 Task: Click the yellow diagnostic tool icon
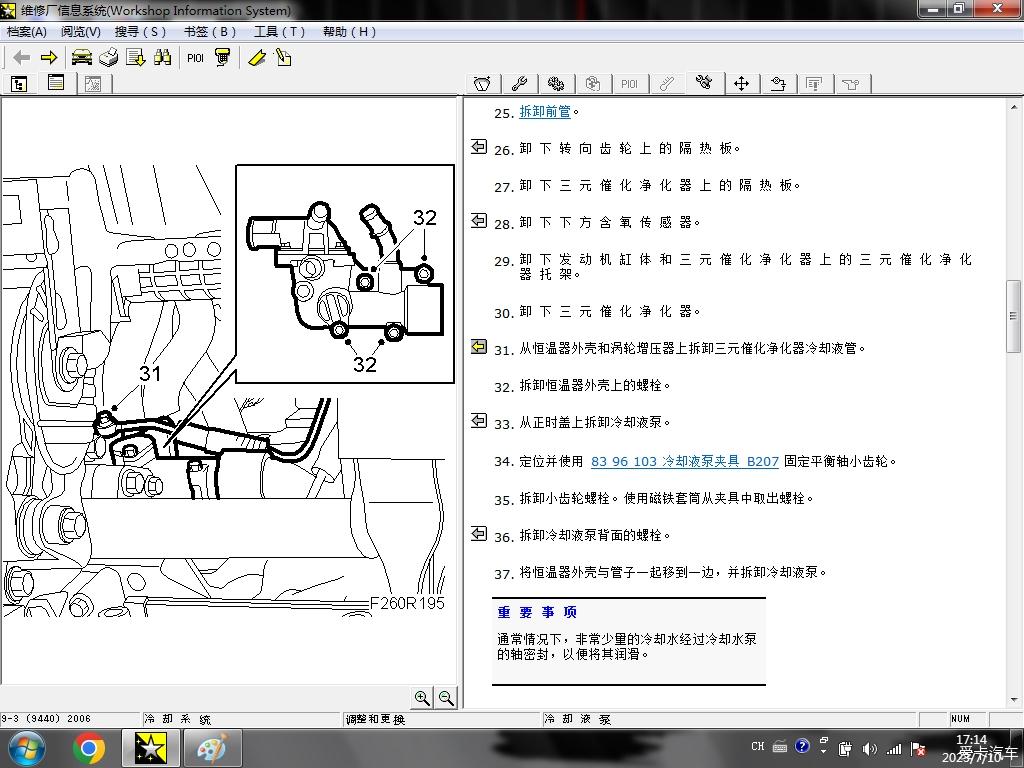tap(223, 57)
